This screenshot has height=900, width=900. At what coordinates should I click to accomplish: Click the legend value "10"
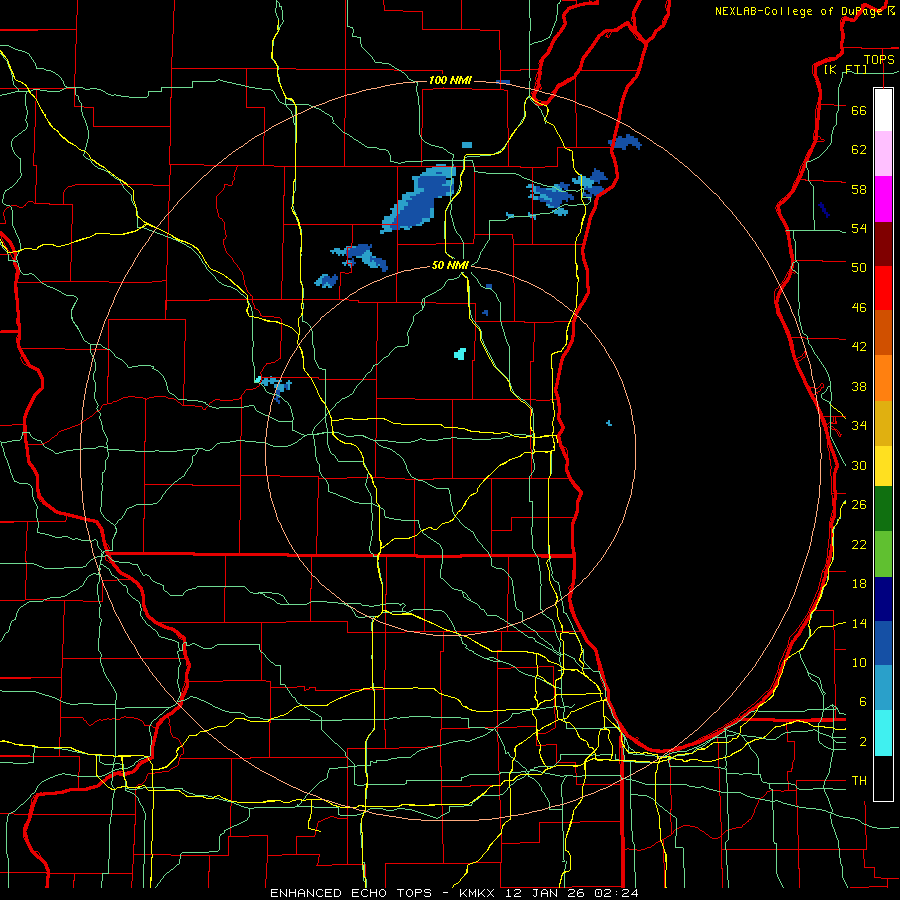click(x=859, y=662)
